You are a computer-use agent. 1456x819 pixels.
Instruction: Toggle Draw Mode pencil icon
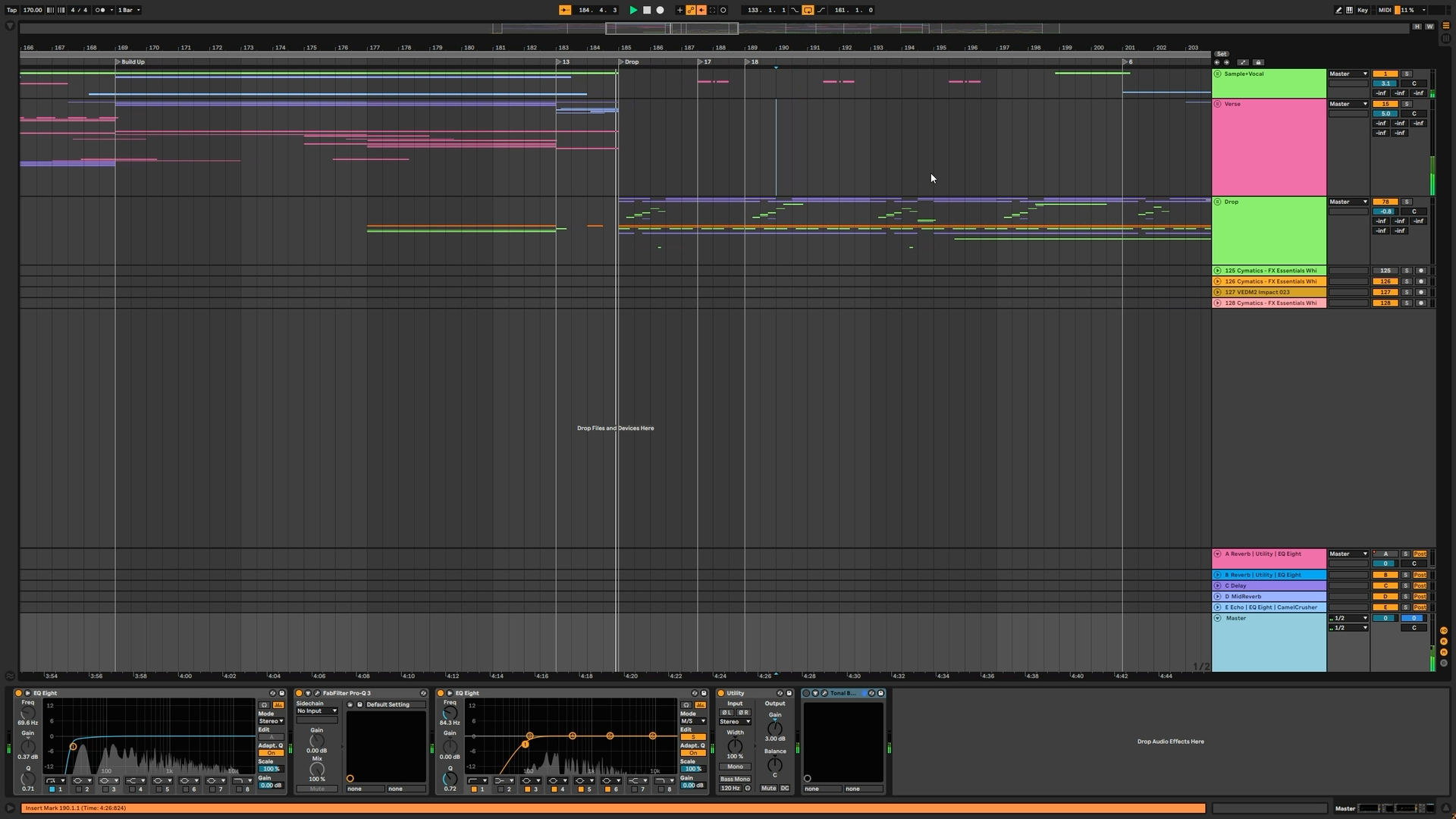(x=1338, y=10)
